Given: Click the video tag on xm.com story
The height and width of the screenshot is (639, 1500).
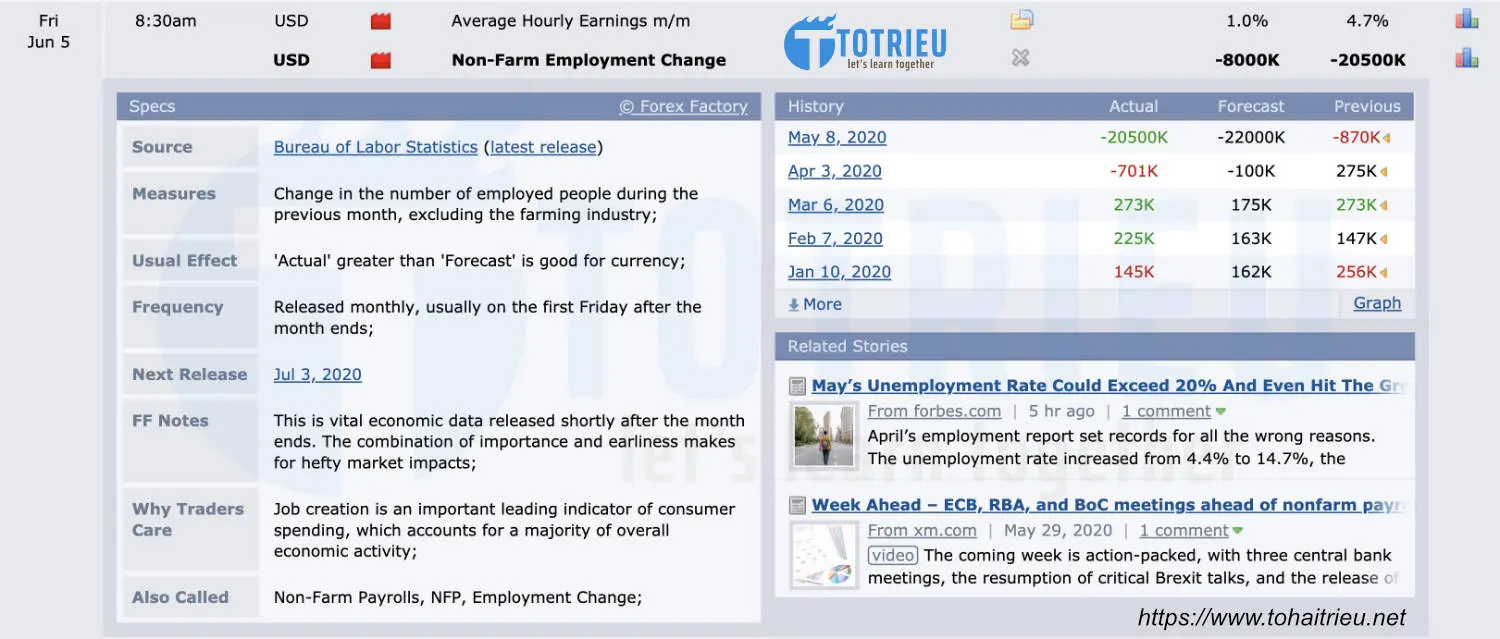Looking at the screenshot, I should 892,555.
